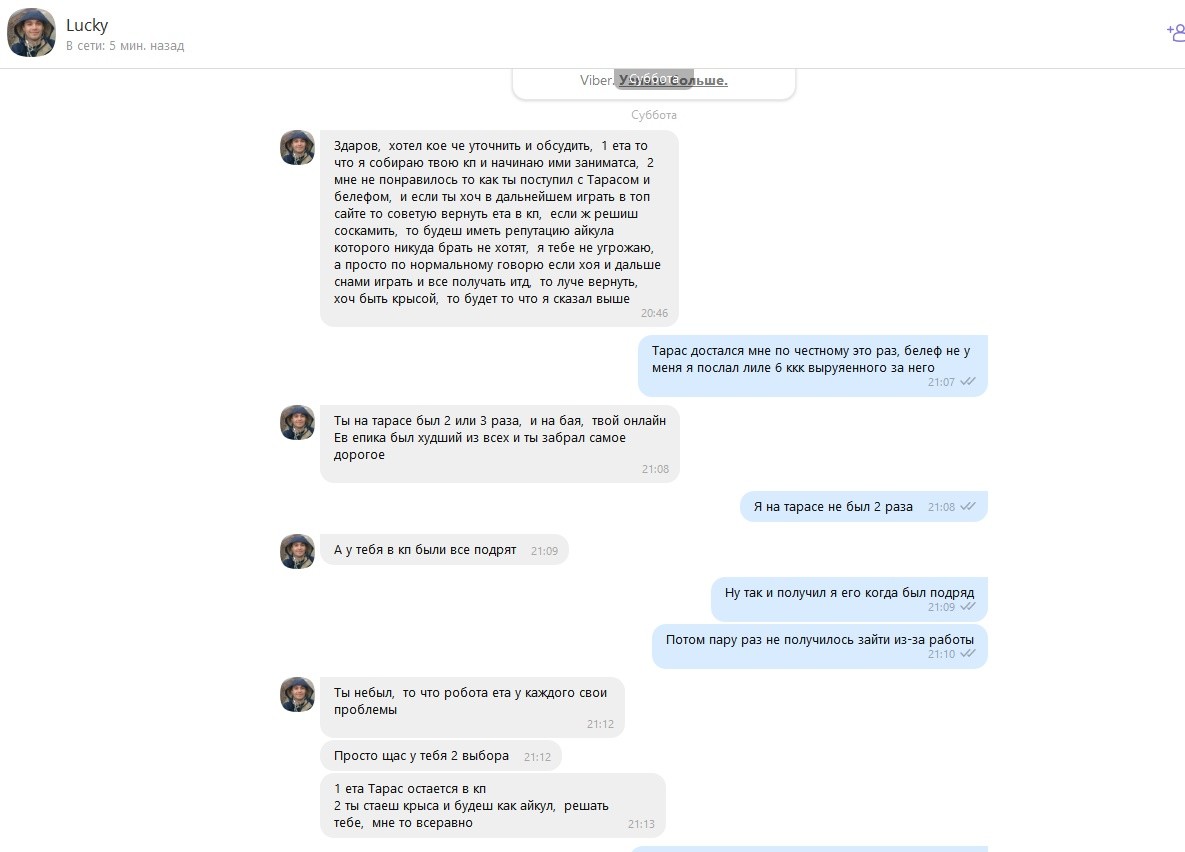Select the message "Я на тарасе не был 2 раза"
The image size is (1185, 852).
point(833,507)
